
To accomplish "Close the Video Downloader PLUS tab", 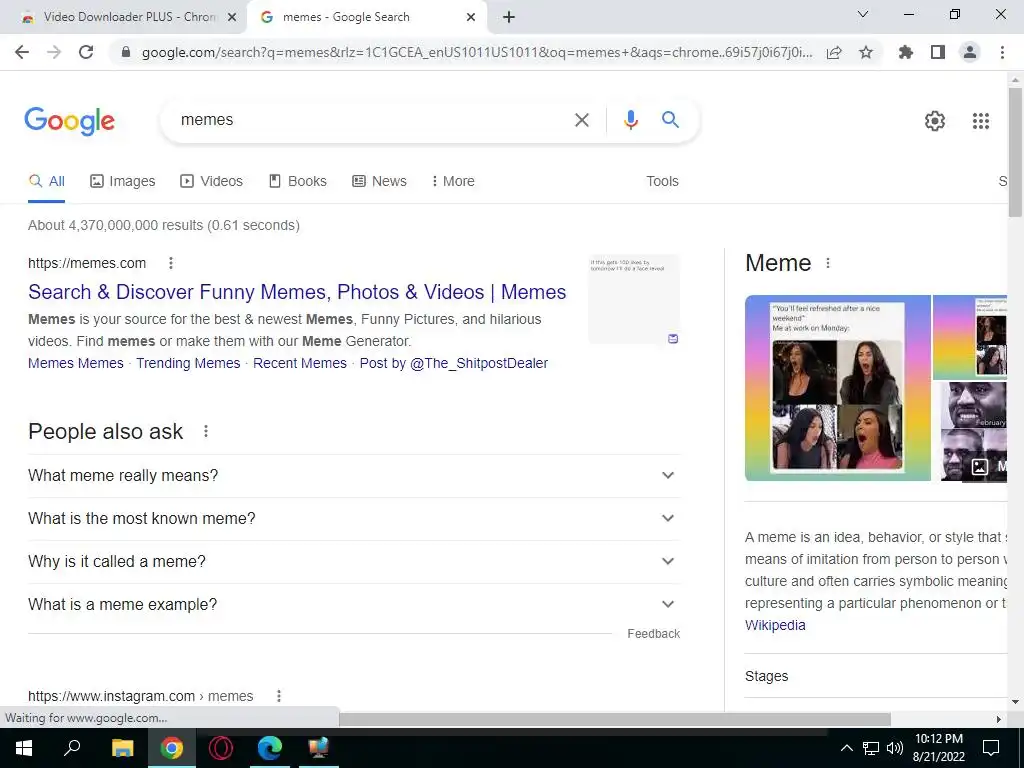I will point(231,18).
